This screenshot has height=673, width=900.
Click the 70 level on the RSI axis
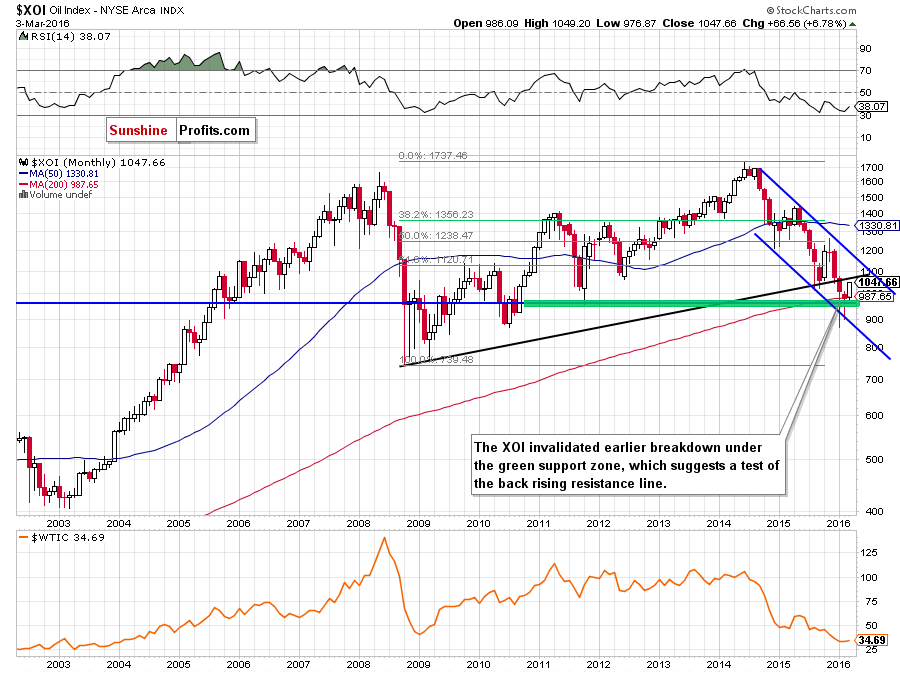point(865,71)
